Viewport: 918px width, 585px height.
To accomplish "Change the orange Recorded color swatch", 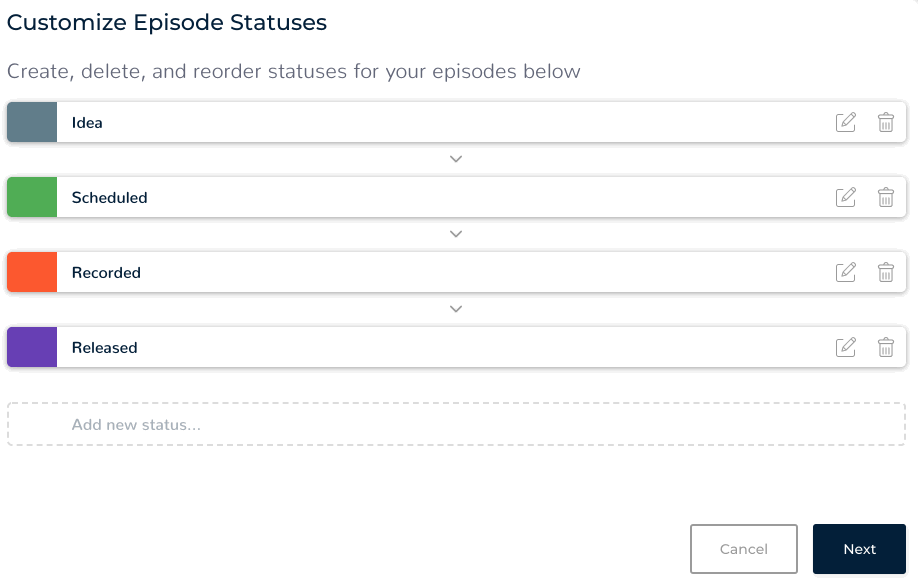I will [32, 272].
